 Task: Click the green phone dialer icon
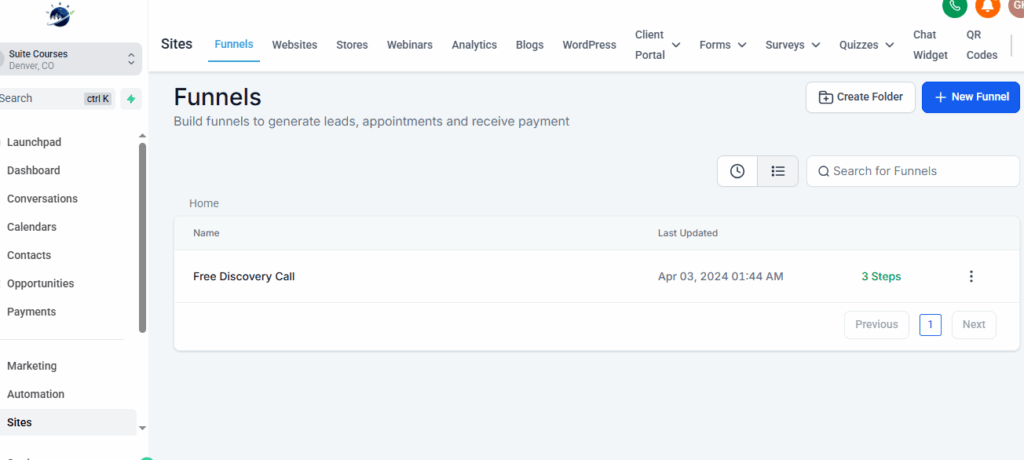954,6
